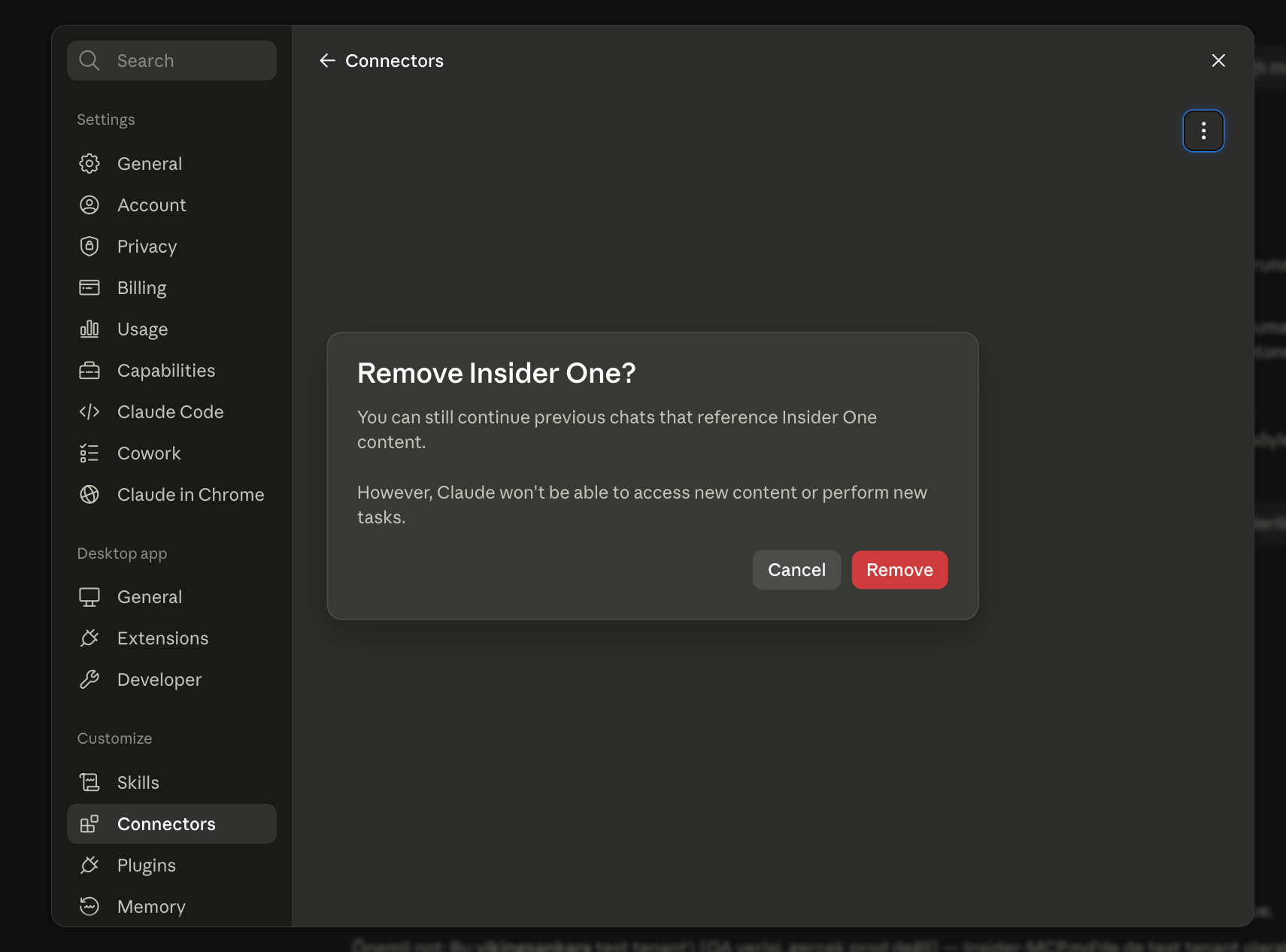Image resolution: width=1286 pixels, height=952 pixels.
Task: Click the Skills scroll icon
Action: pos(89,782)
